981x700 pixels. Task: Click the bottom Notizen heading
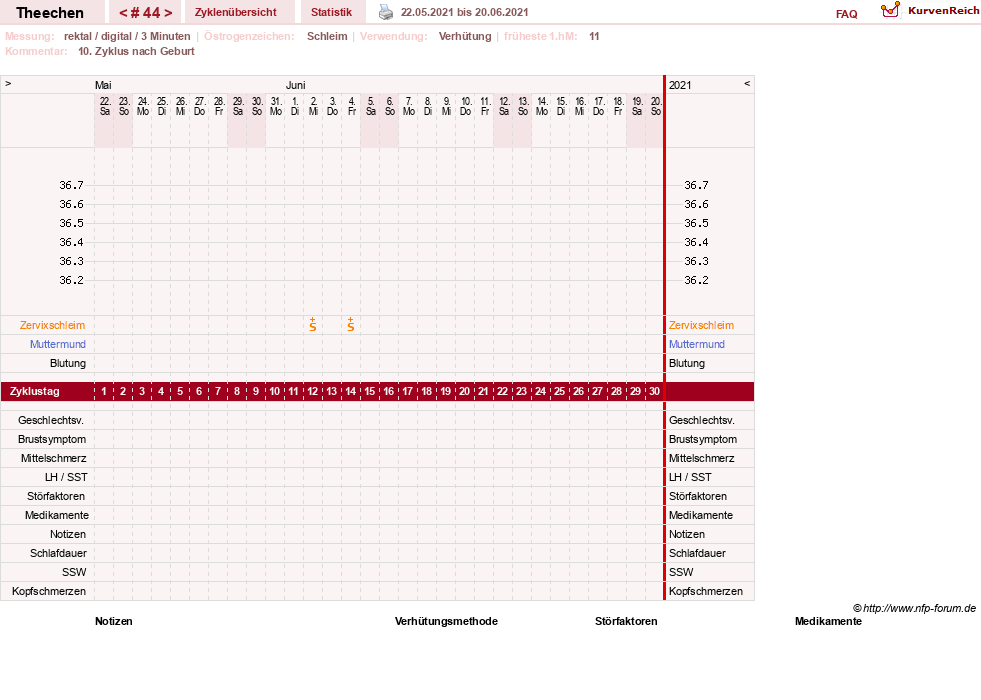114,621
